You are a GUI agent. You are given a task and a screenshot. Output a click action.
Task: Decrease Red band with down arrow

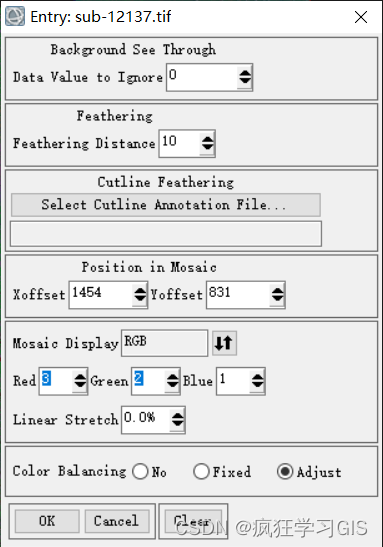[80, 385]
